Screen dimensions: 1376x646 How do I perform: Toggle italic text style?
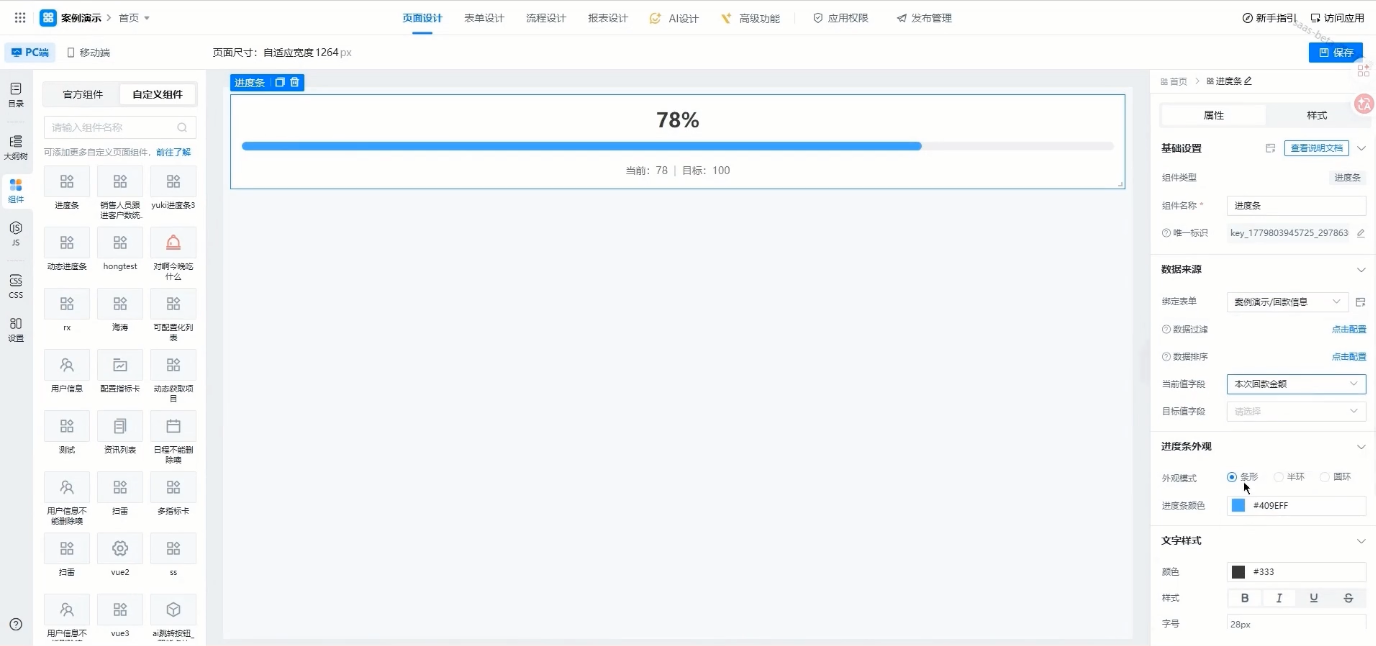(1279, 598)
